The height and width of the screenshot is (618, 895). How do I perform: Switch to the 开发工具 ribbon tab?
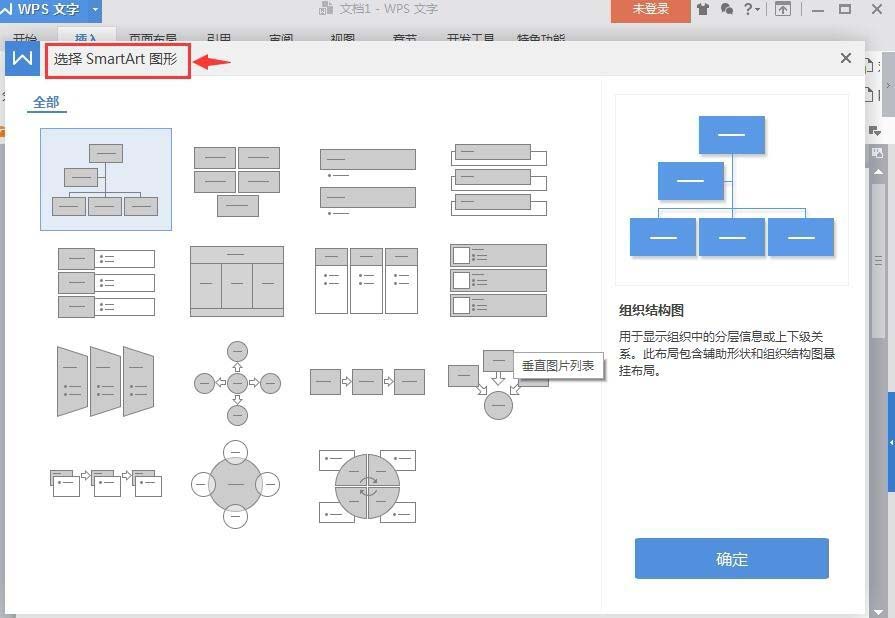coord(470,38)
